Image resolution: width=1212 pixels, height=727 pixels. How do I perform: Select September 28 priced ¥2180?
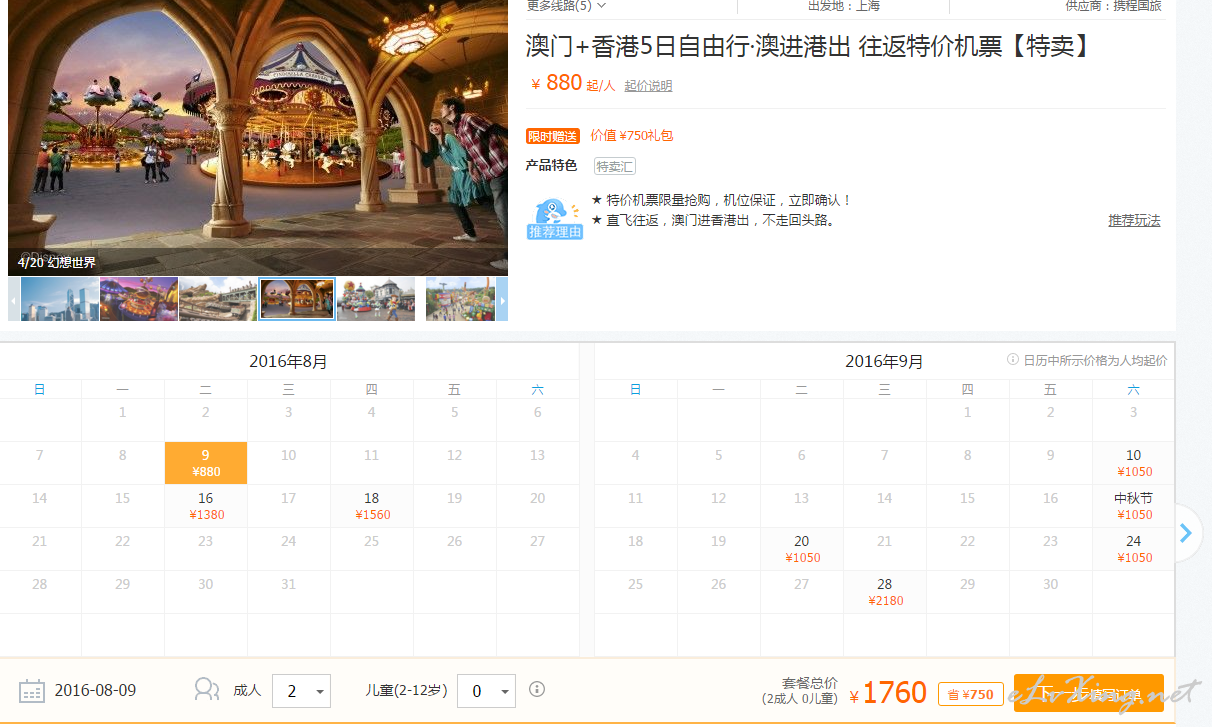click(x=884, y=592)
